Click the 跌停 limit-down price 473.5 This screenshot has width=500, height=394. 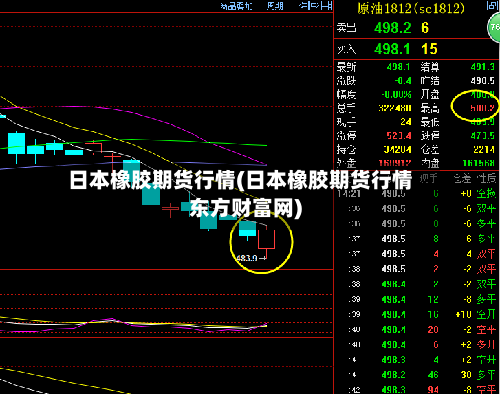pyautogui.click(x=483, y=135)
